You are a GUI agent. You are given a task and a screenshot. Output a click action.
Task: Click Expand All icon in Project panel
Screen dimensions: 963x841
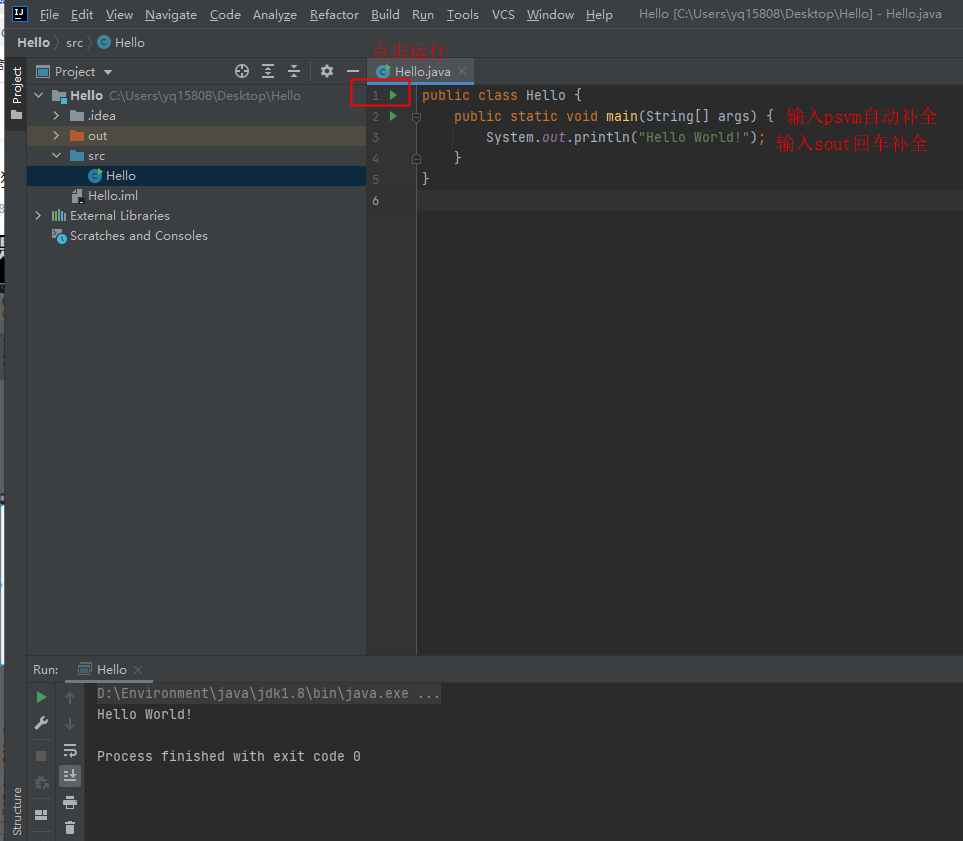[268, 71]
